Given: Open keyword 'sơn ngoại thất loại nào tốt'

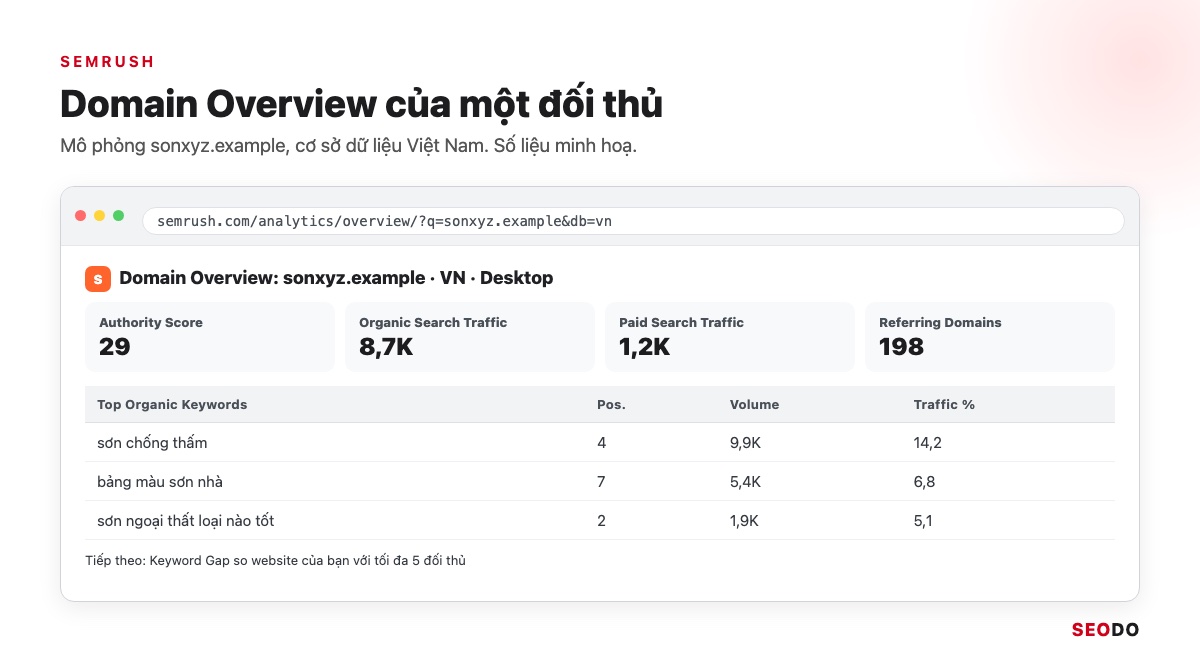Looking at the screenshot, I should [185, 521].
